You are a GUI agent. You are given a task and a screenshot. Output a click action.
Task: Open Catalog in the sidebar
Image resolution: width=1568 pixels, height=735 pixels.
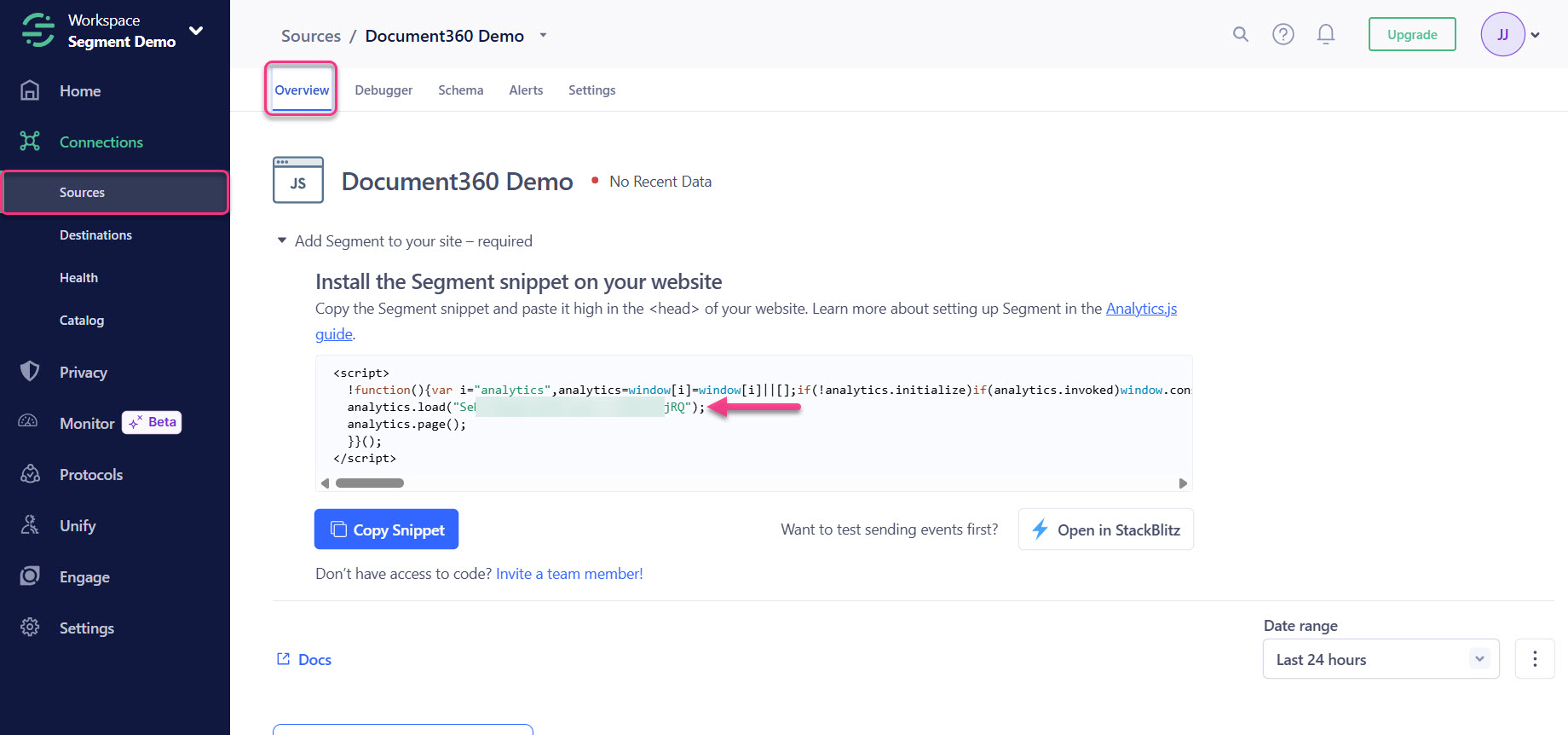point(82,321)
